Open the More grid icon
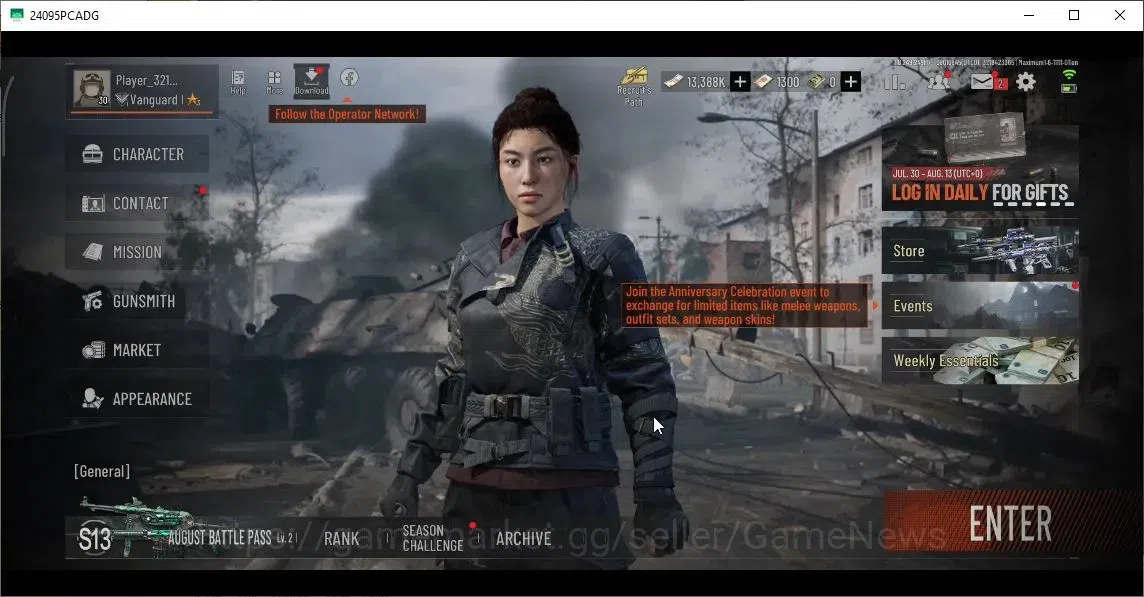Viewport: 1144px width, 597px height. click(274, 82)
